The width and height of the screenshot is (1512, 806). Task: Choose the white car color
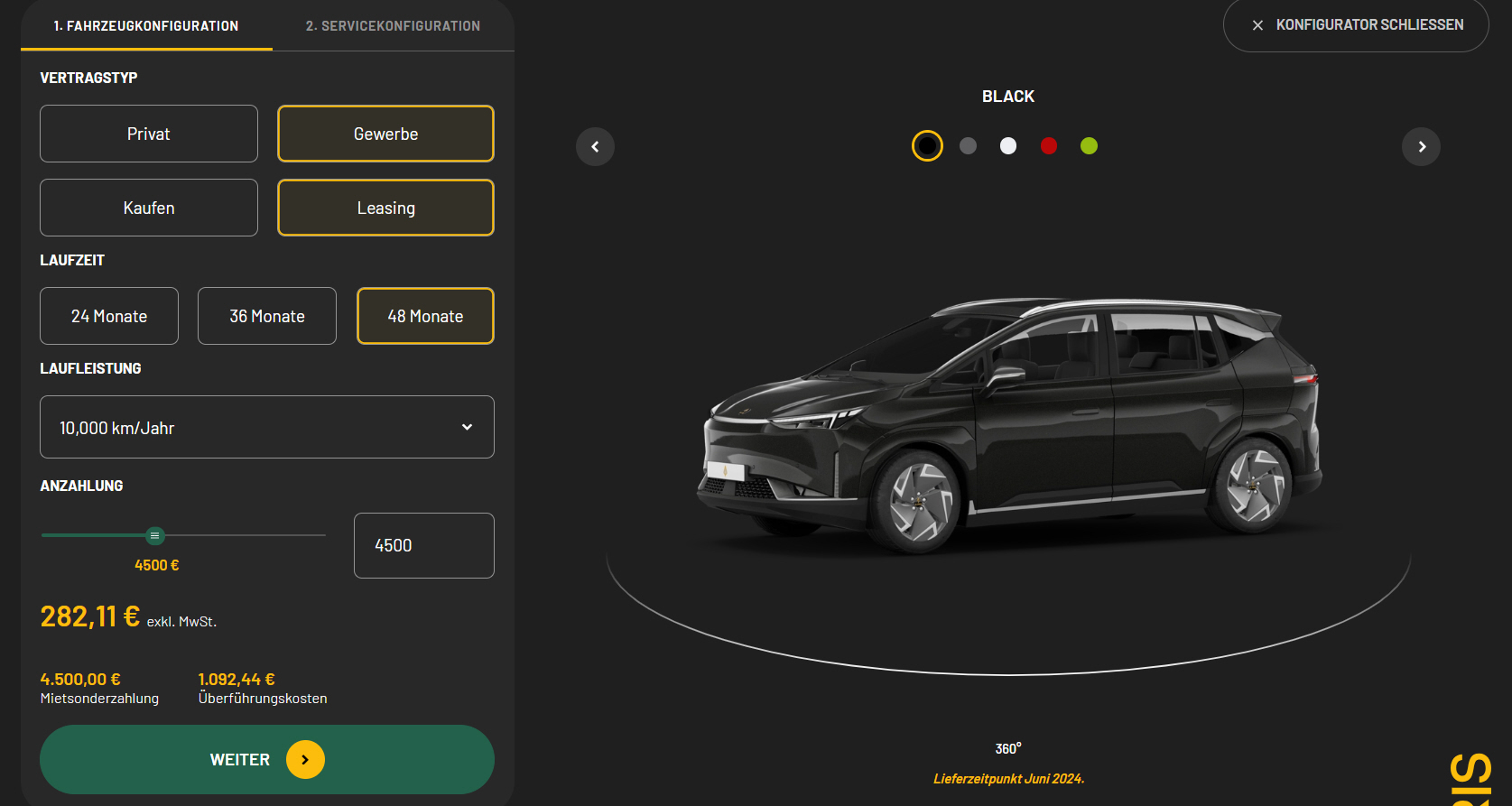[1008, 146]
